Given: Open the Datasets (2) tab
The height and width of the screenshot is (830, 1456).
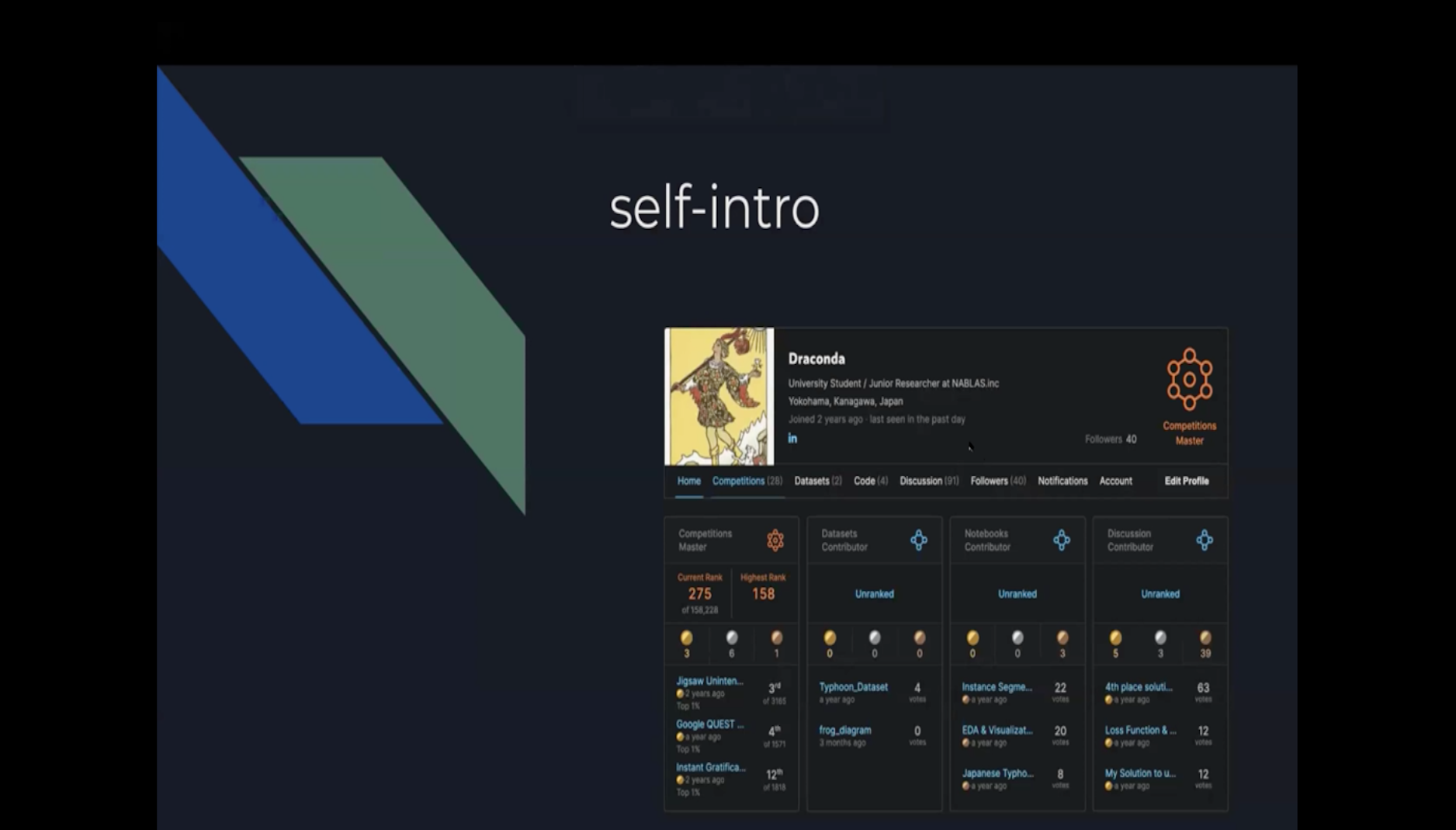Looking at the screenshot, I should (817, 481).
